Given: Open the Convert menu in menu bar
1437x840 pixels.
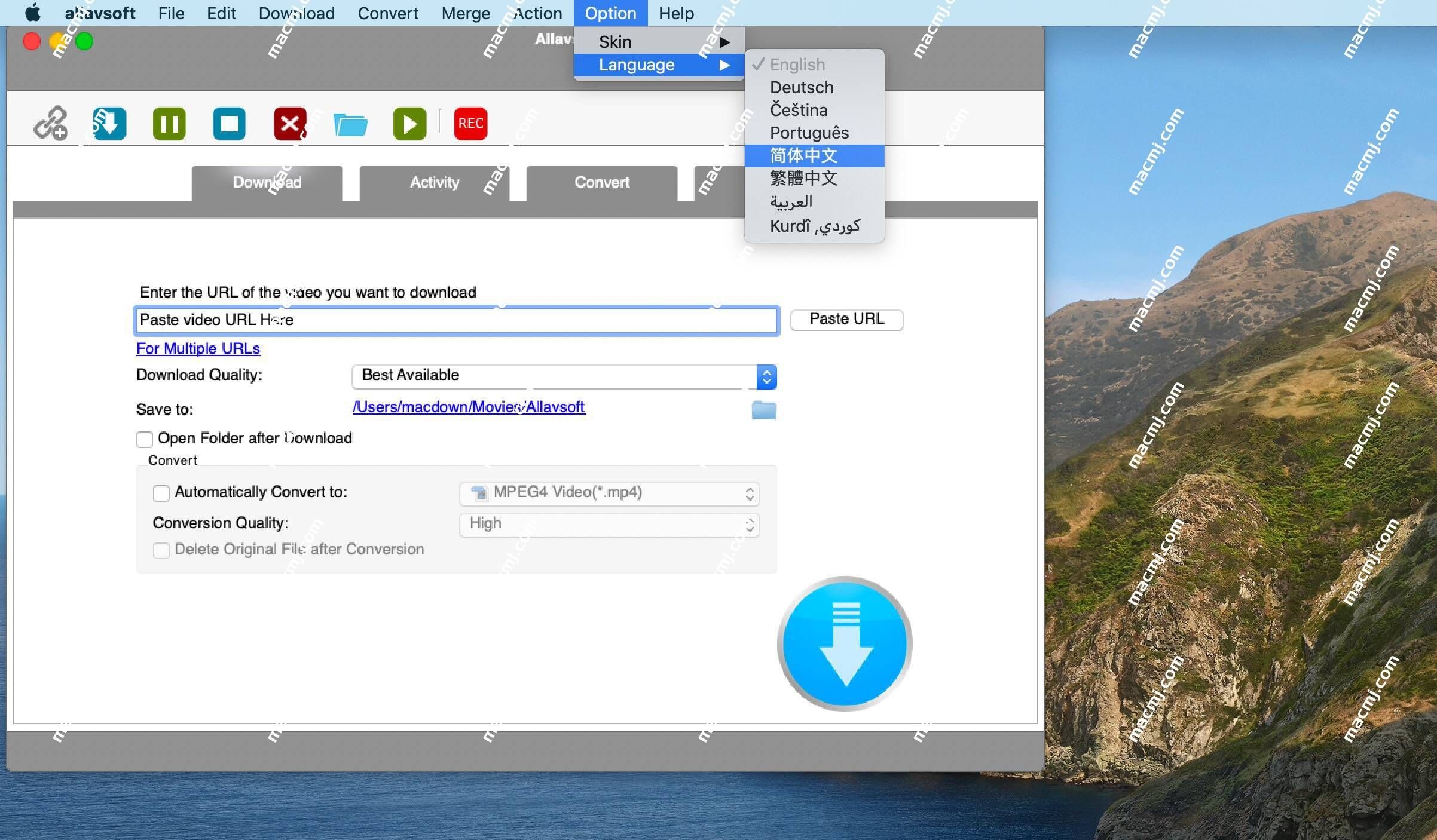Looking at the screenshot, I should point(388,13).
